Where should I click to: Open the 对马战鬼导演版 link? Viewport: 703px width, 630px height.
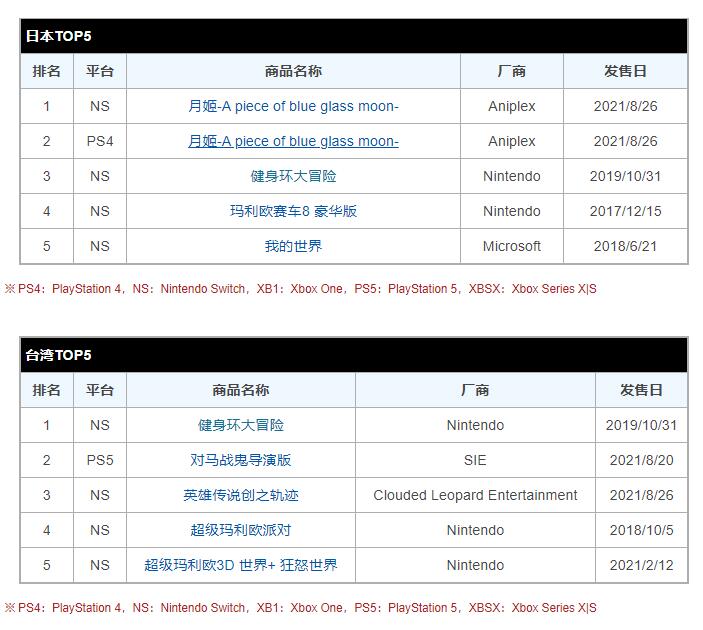[x=241, y=460]
